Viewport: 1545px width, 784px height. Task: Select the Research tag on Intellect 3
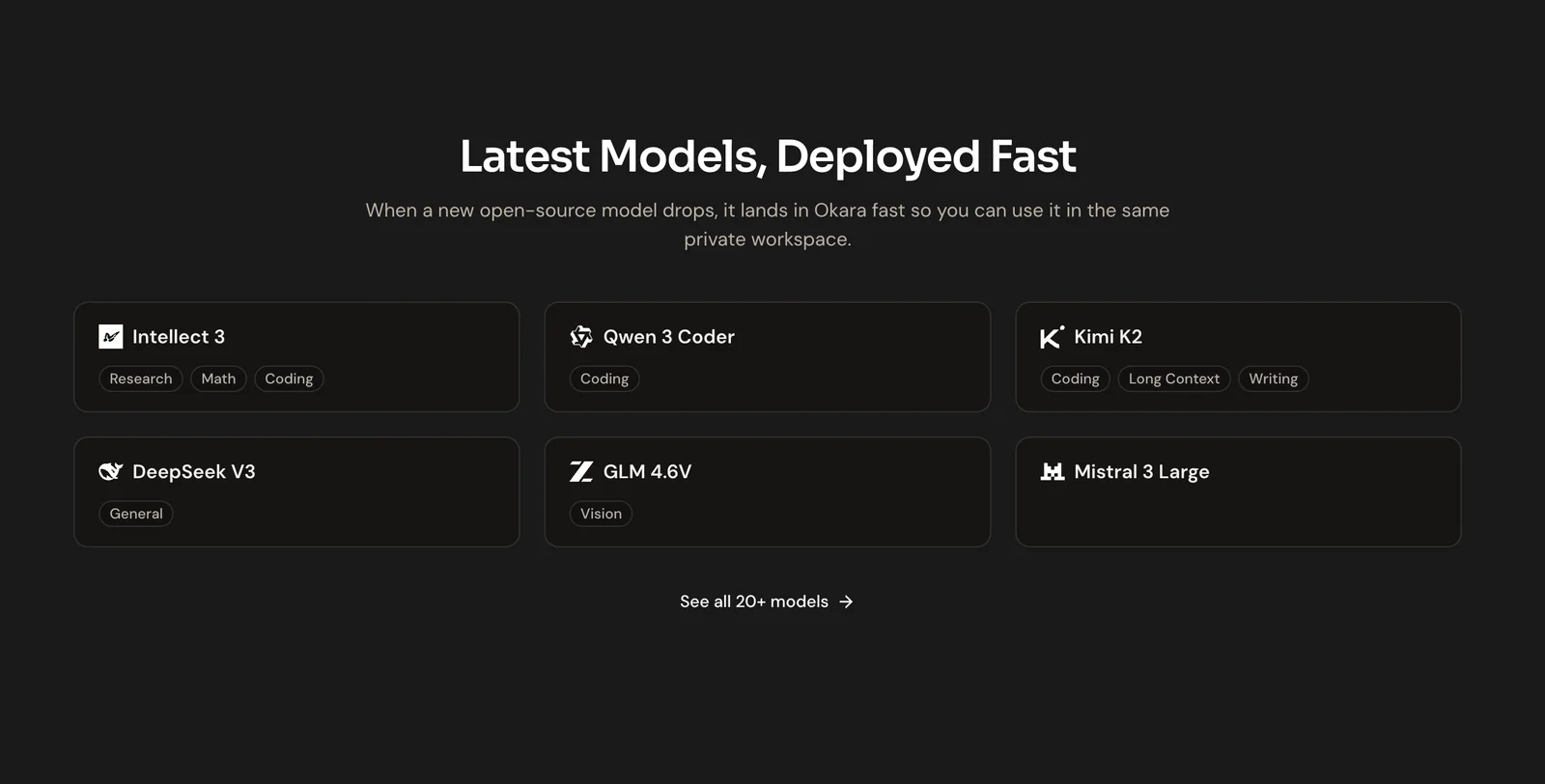tap(141, 379)
